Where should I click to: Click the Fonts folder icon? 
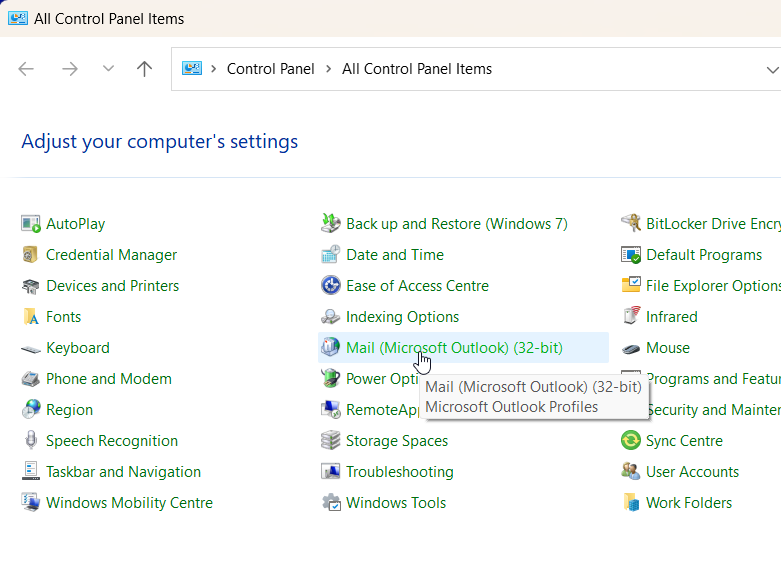31,317
